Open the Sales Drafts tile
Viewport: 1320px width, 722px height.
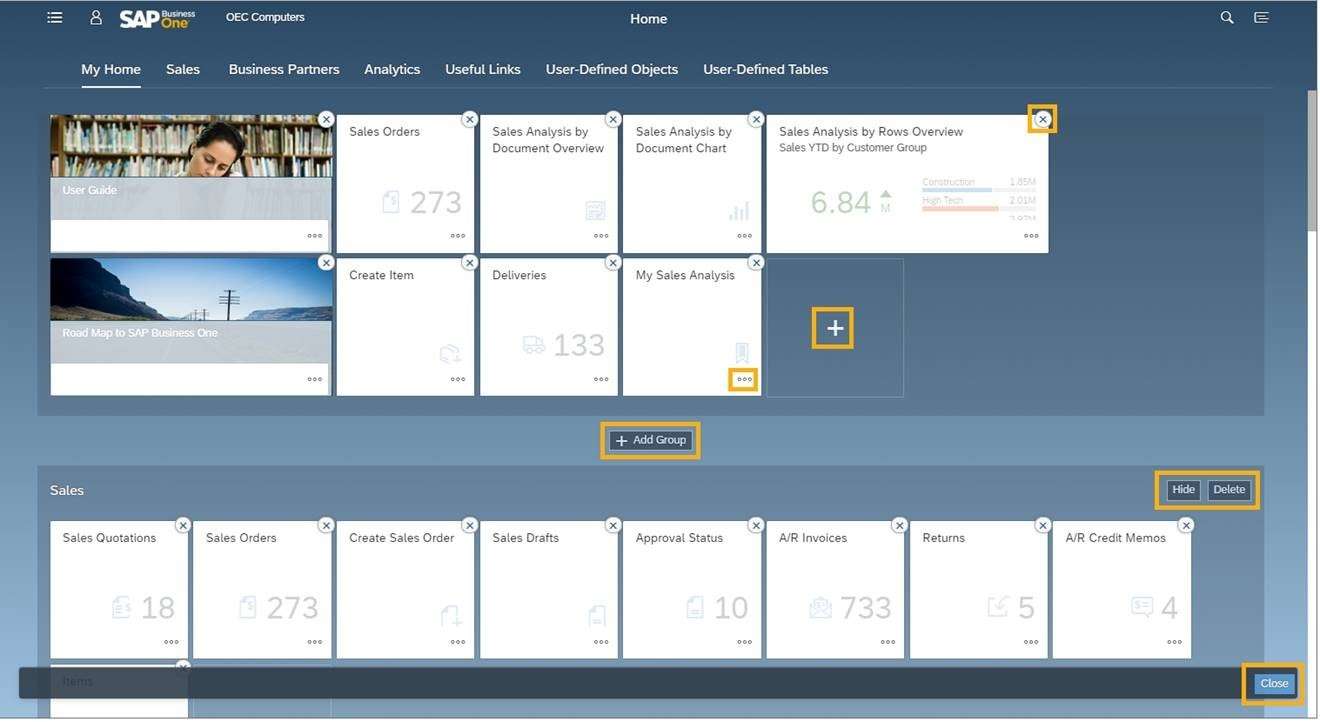coord(549,590)
